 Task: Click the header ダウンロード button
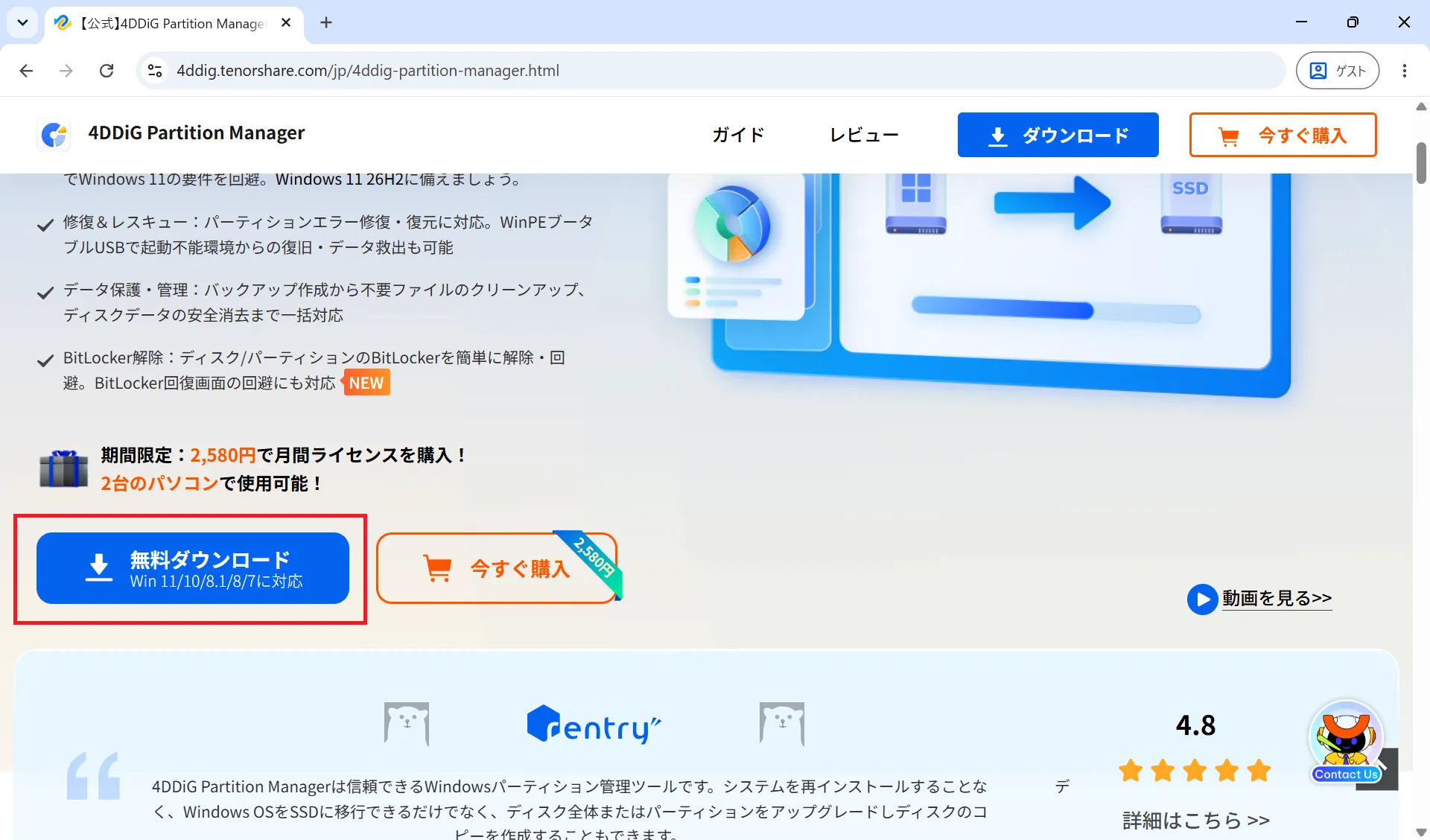click(1058, 135)
